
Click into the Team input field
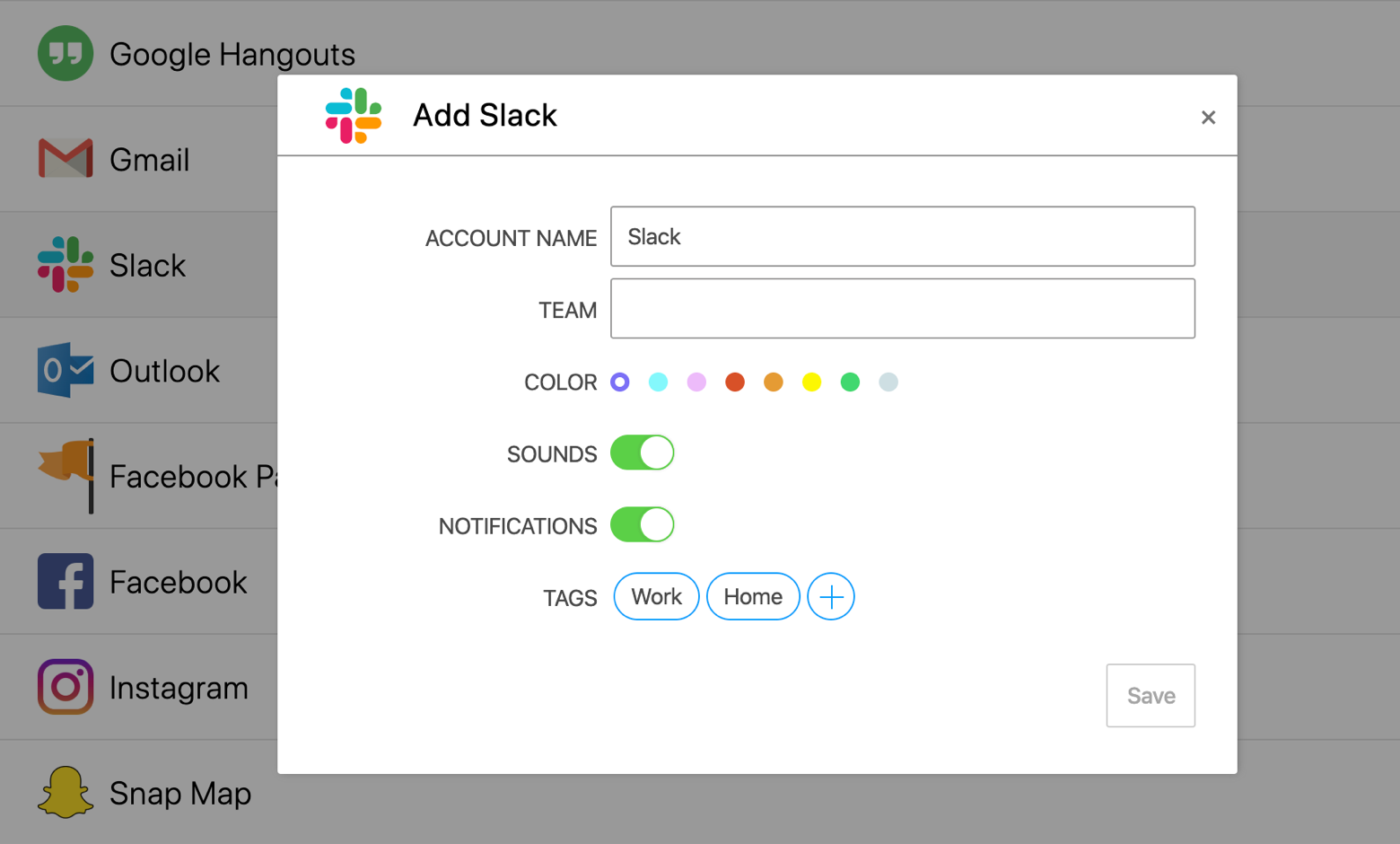(x=903, y=308)
